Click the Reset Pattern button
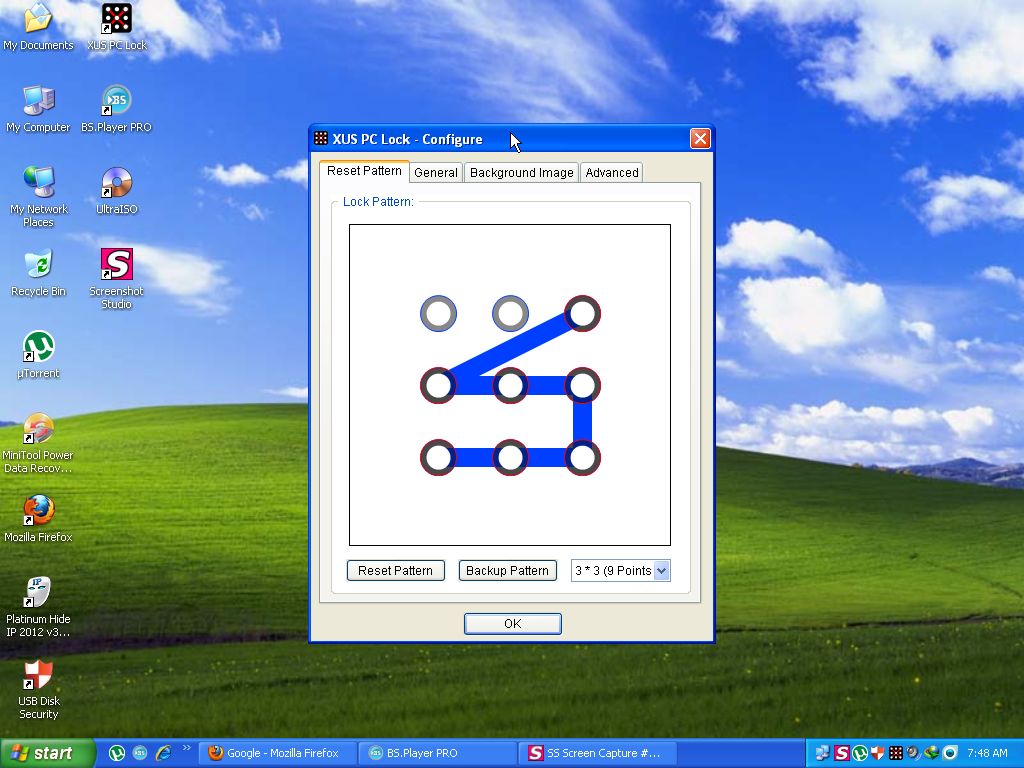The height and width of the screenshot is (768, 1024). pyautogui.click(x=395, y=571)
